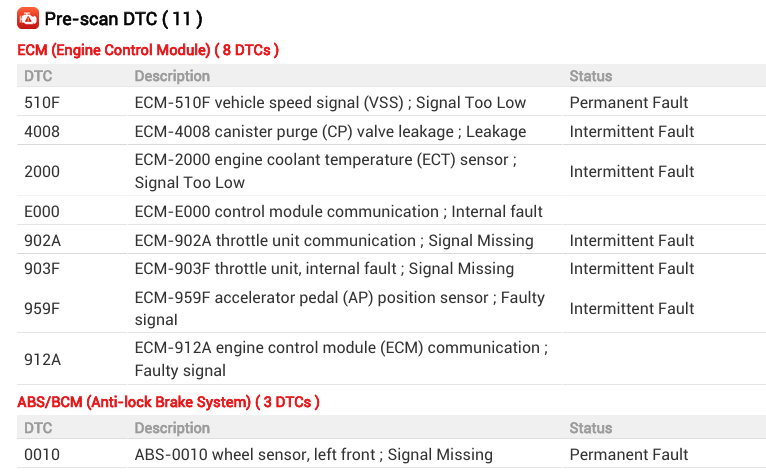Click Intermittent Fault status for code 4008
The width and height of the screenshot is (766, 474).
point(632,131)
